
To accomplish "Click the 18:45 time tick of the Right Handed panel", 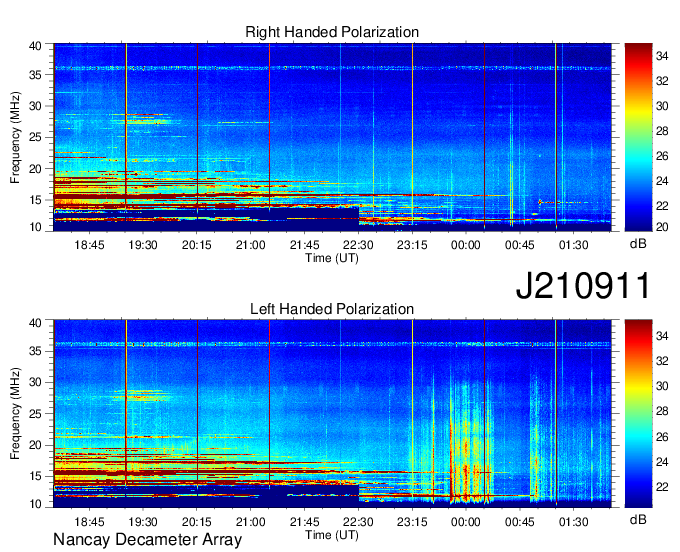I will point(89,245).
